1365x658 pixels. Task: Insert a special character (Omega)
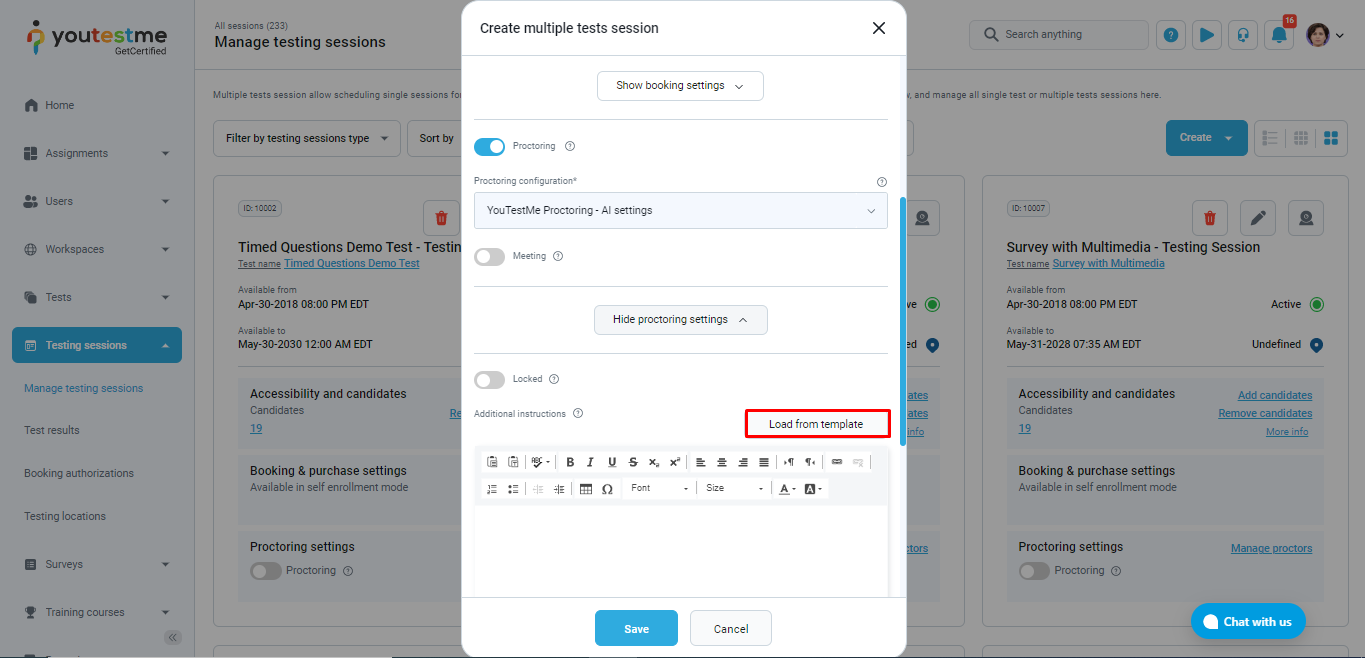pyautogui.click(x=607, y=489)
